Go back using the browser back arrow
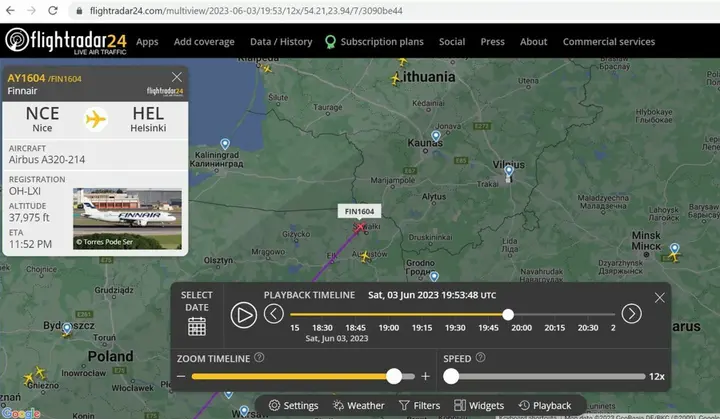 10,11
